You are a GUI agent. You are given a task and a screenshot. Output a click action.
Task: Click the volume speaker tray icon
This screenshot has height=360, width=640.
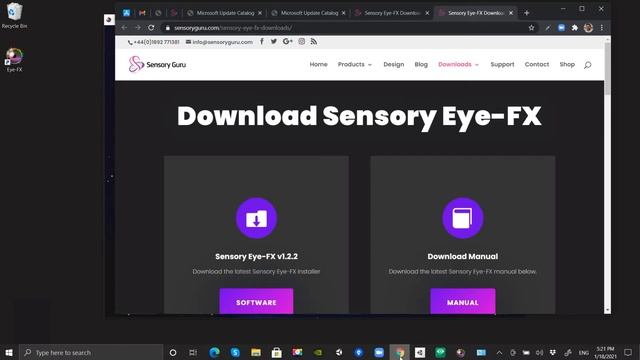[539, 352]
